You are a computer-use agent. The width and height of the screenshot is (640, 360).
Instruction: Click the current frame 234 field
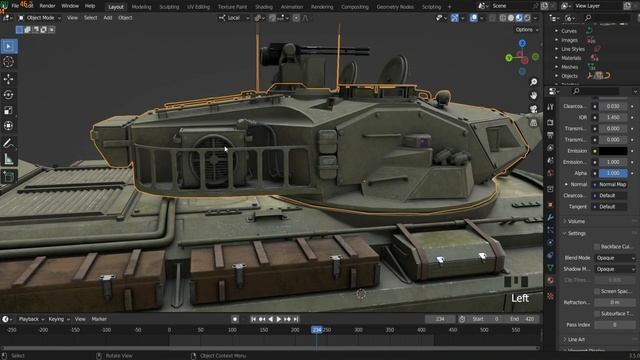(x=440, y=319)
